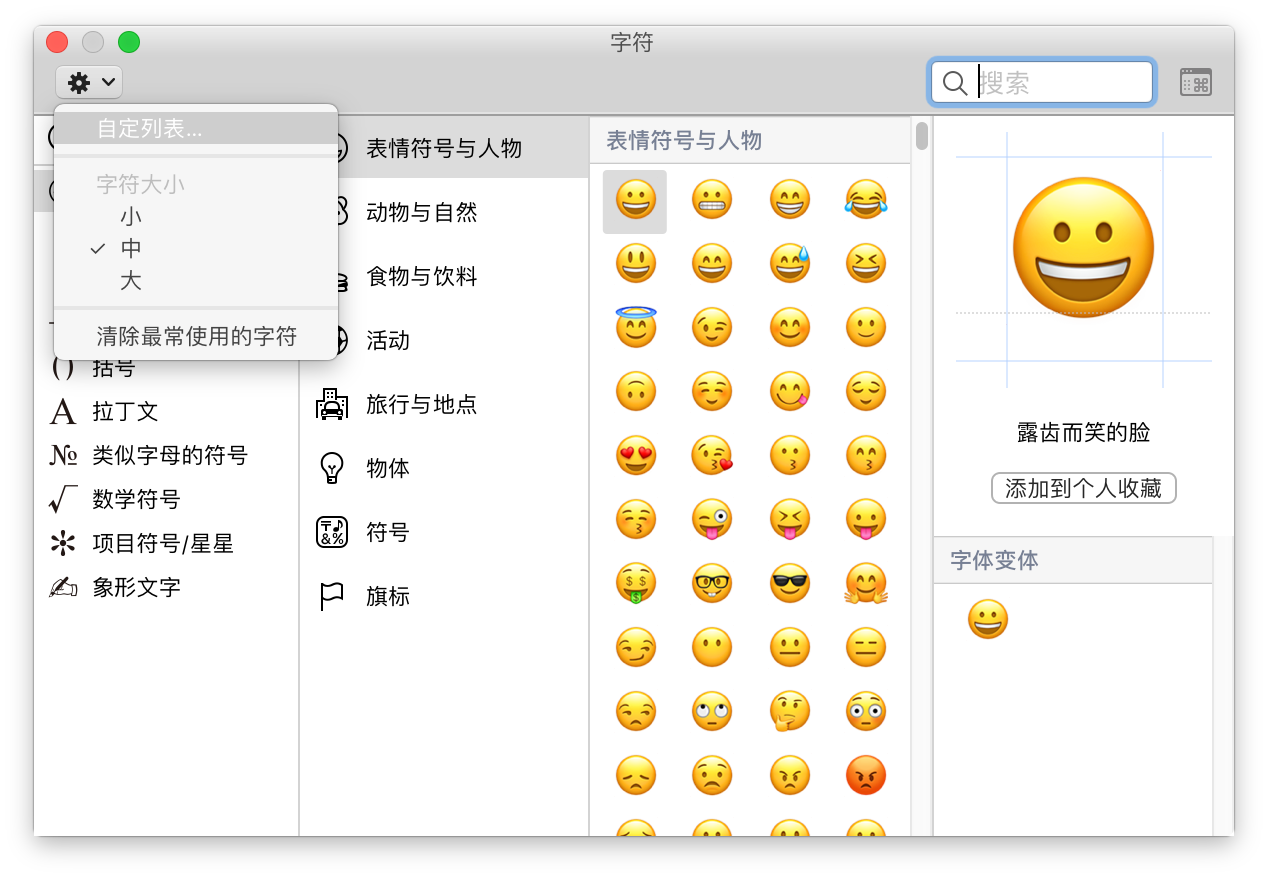Click the car and building icon for 旅行与地点
The height and width of the screenshot is (878, 1268).
pyautogui.click(x=332, y=404)
